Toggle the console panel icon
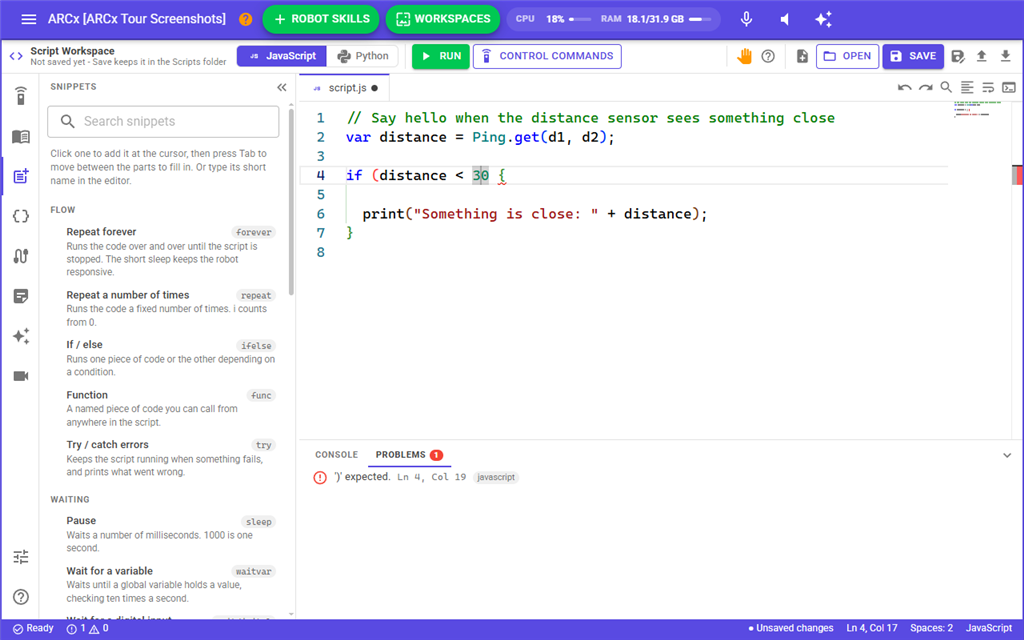 tap(1009, 88)
